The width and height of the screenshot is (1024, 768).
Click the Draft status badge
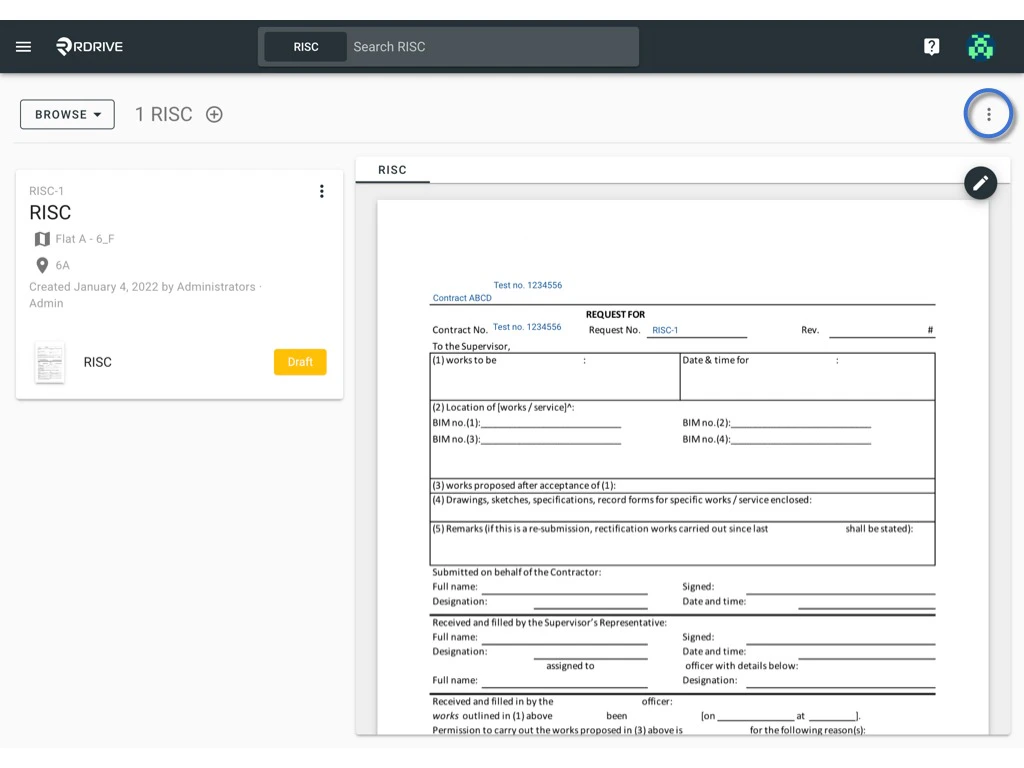pos(300,362)
